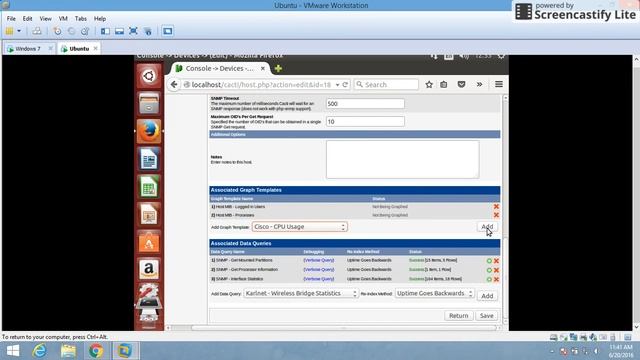Bookmark this page with star icon
640x360 pixels.
coord(429,84)
